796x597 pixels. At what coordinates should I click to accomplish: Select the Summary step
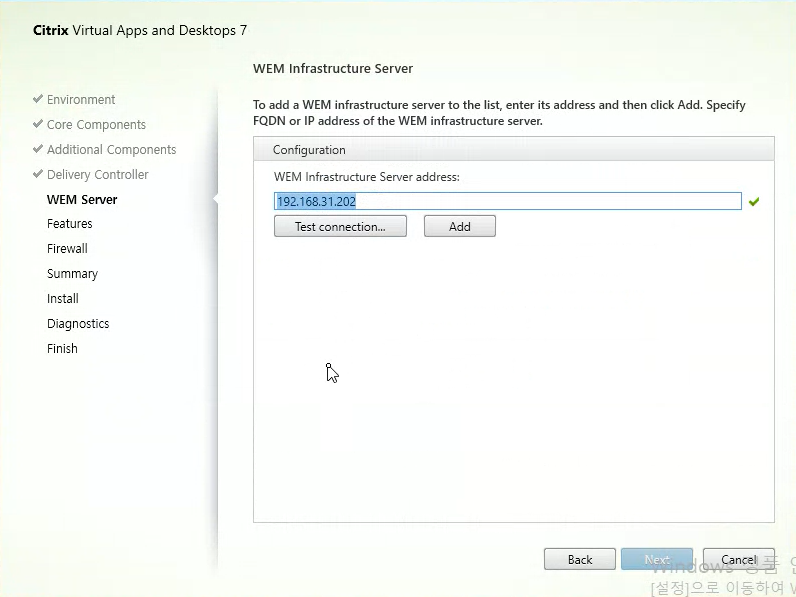point(72,274)
